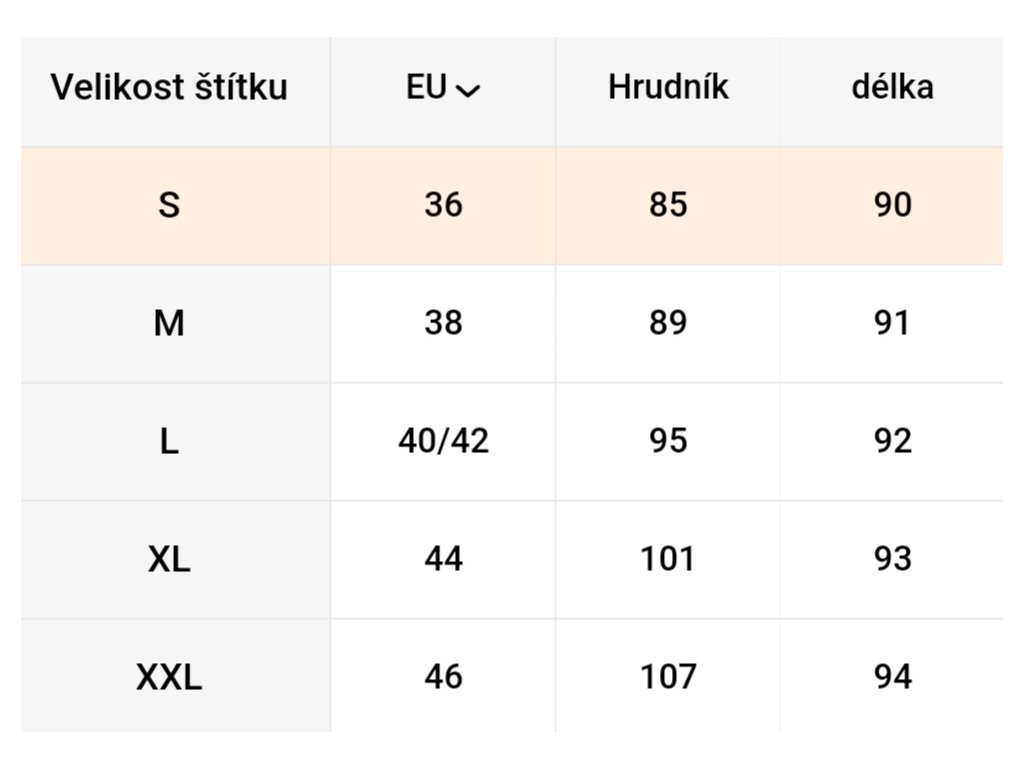Click chest measurement 85 in highlighted row
The width and height of the screenshot is (1024, 768).
click(x=668, y=206)
